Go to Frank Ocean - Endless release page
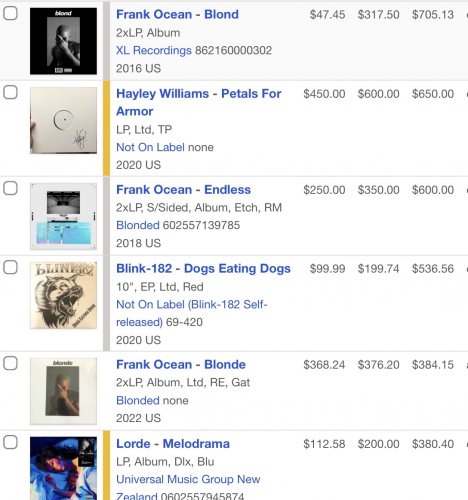This screenshot has height=500, width=468. 183,190
